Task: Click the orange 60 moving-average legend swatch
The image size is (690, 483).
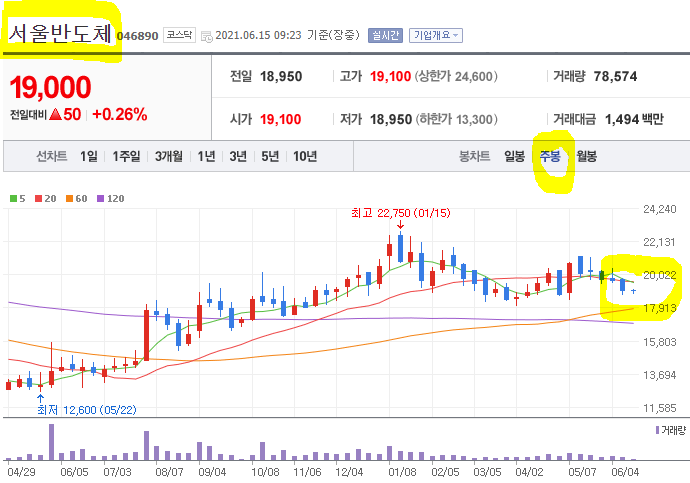Action: (x=70, y=199)
